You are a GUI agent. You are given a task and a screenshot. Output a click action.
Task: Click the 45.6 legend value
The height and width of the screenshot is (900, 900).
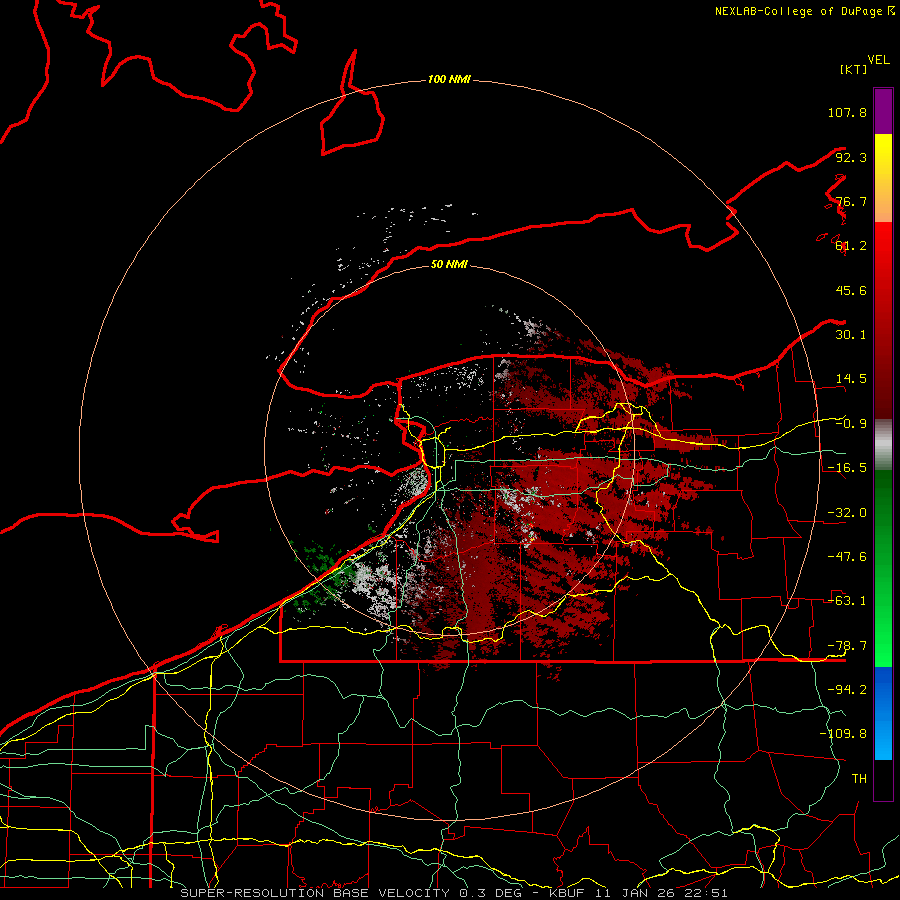(851, 290)
